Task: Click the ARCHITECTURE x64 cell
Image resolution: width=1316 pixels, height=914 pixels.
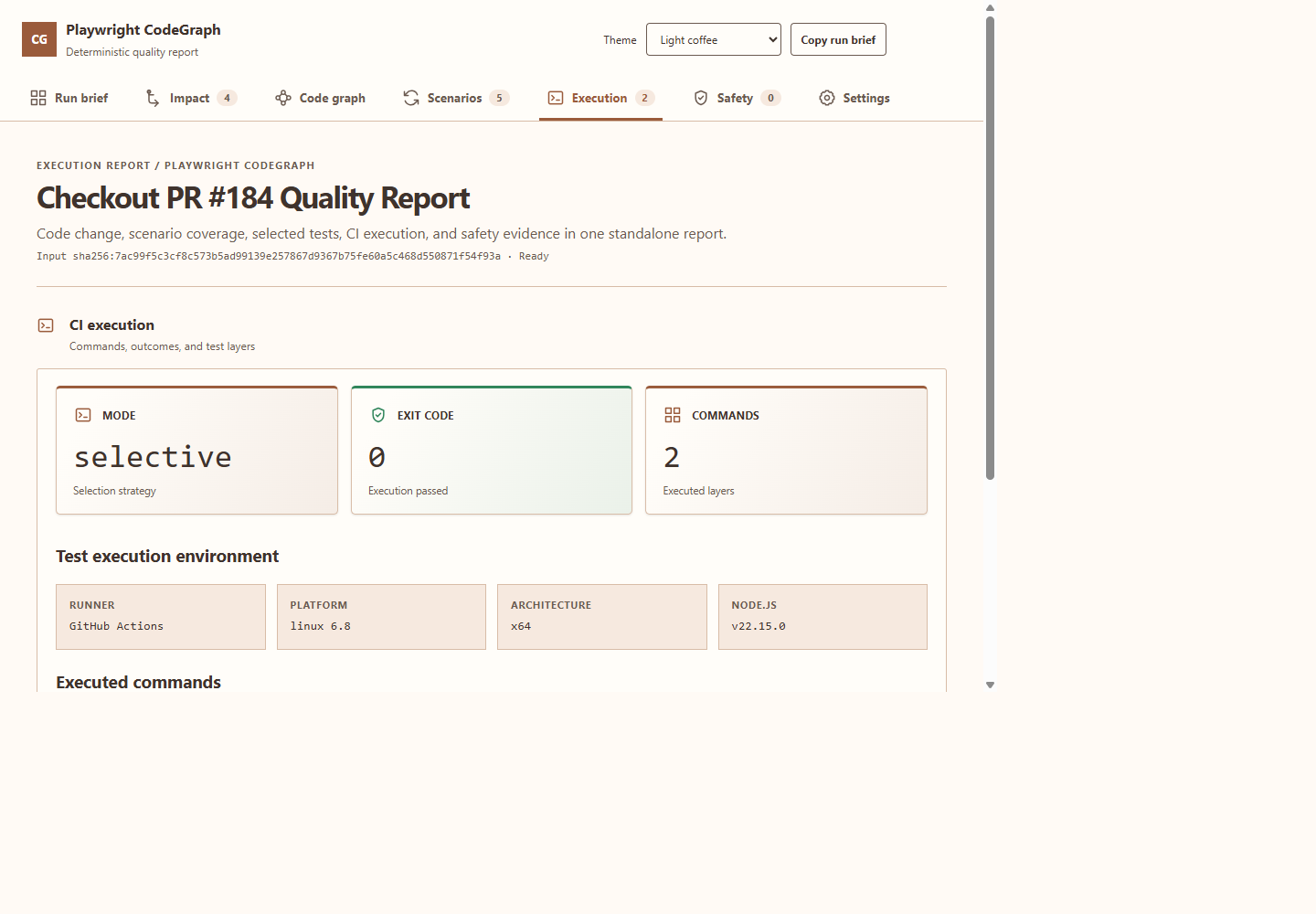Action: click(x=602, y=617)
